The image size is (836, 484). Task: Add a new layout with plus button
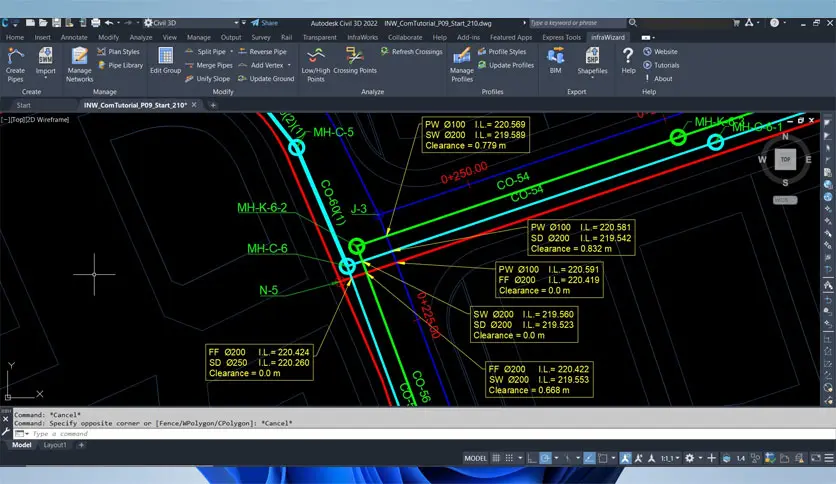81,445
